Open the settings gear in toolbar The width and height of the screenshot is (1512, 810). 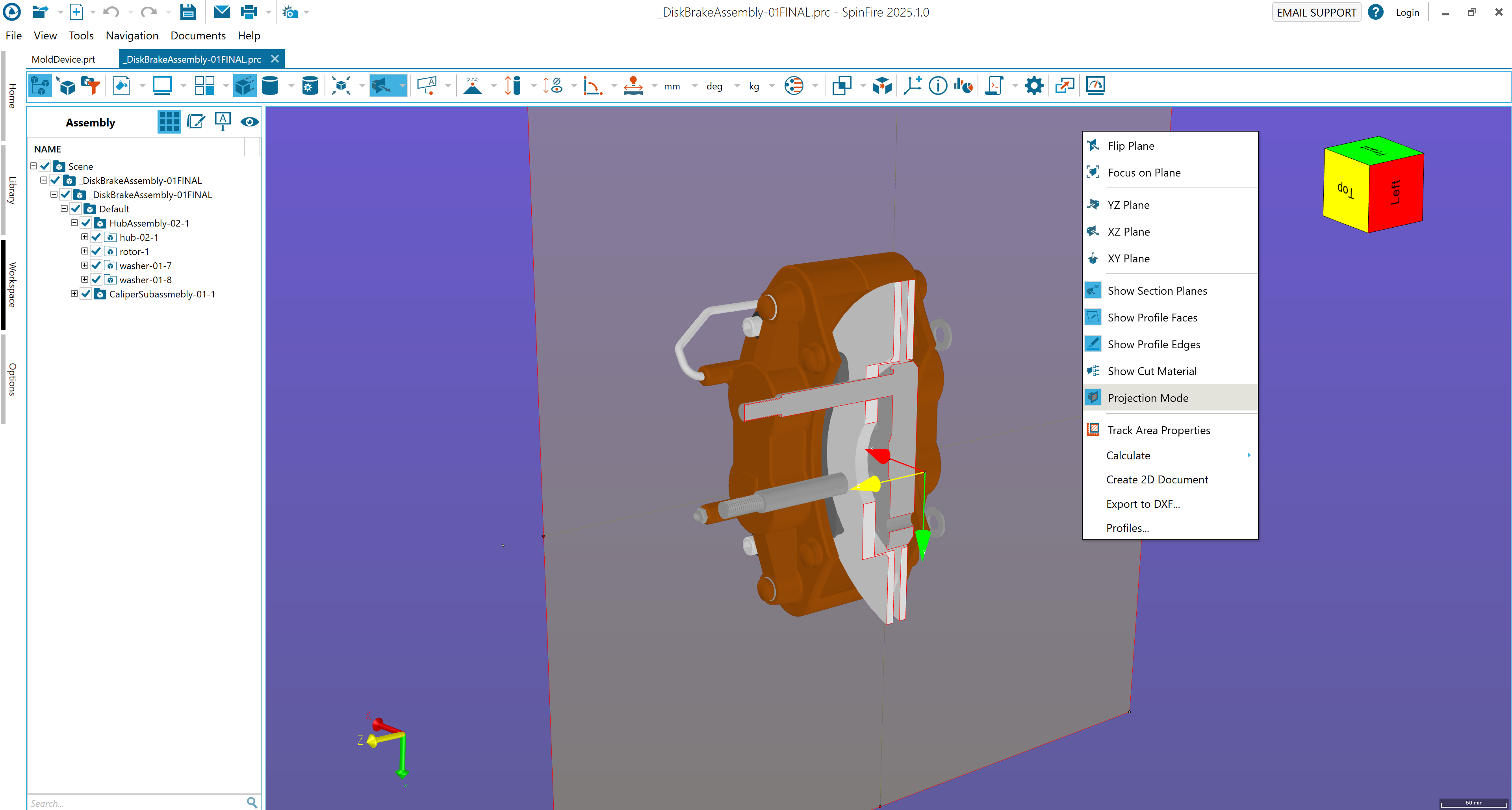1033,86
